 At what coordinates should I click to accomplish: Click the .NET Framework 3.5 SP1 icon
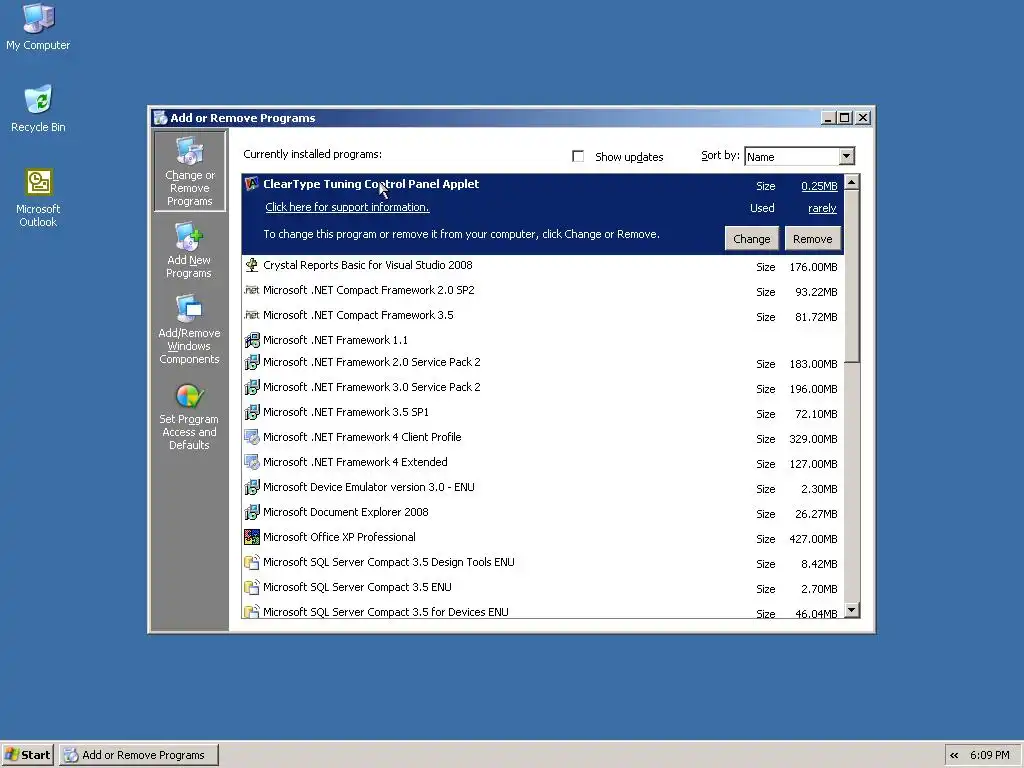coord(251,413)
